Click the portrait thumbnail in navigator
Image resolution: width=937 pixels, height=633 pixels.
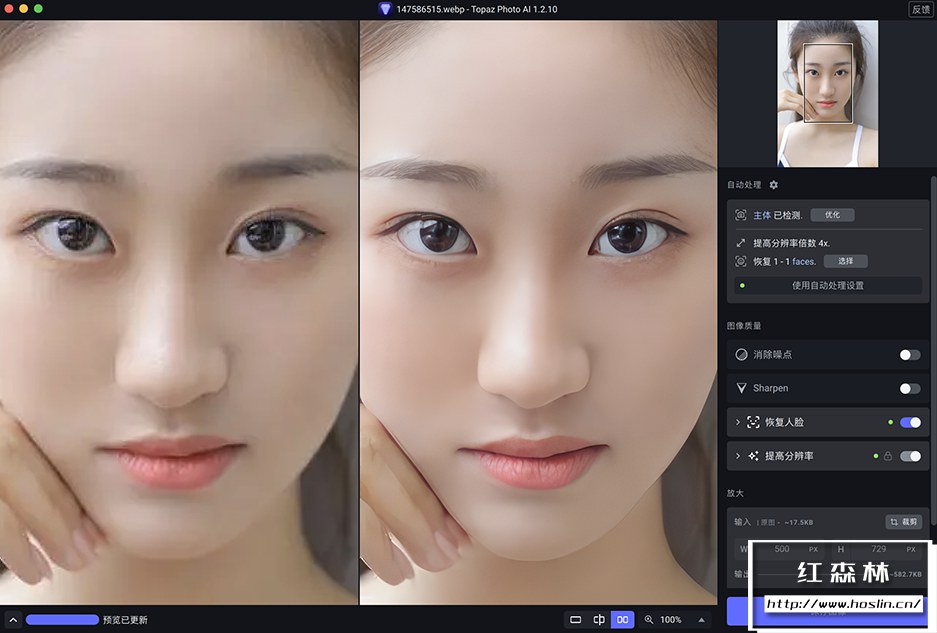click(828, 94)
